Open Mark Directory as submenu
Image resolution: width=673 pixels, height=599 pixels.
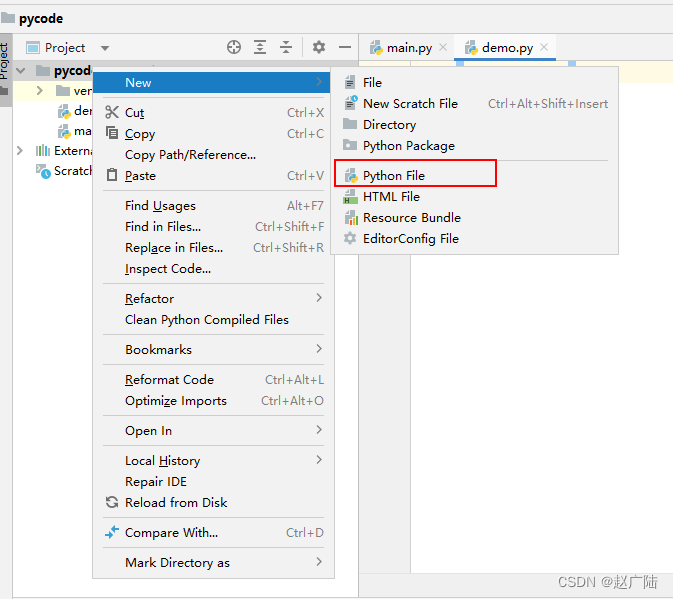[x=213, y=562]
